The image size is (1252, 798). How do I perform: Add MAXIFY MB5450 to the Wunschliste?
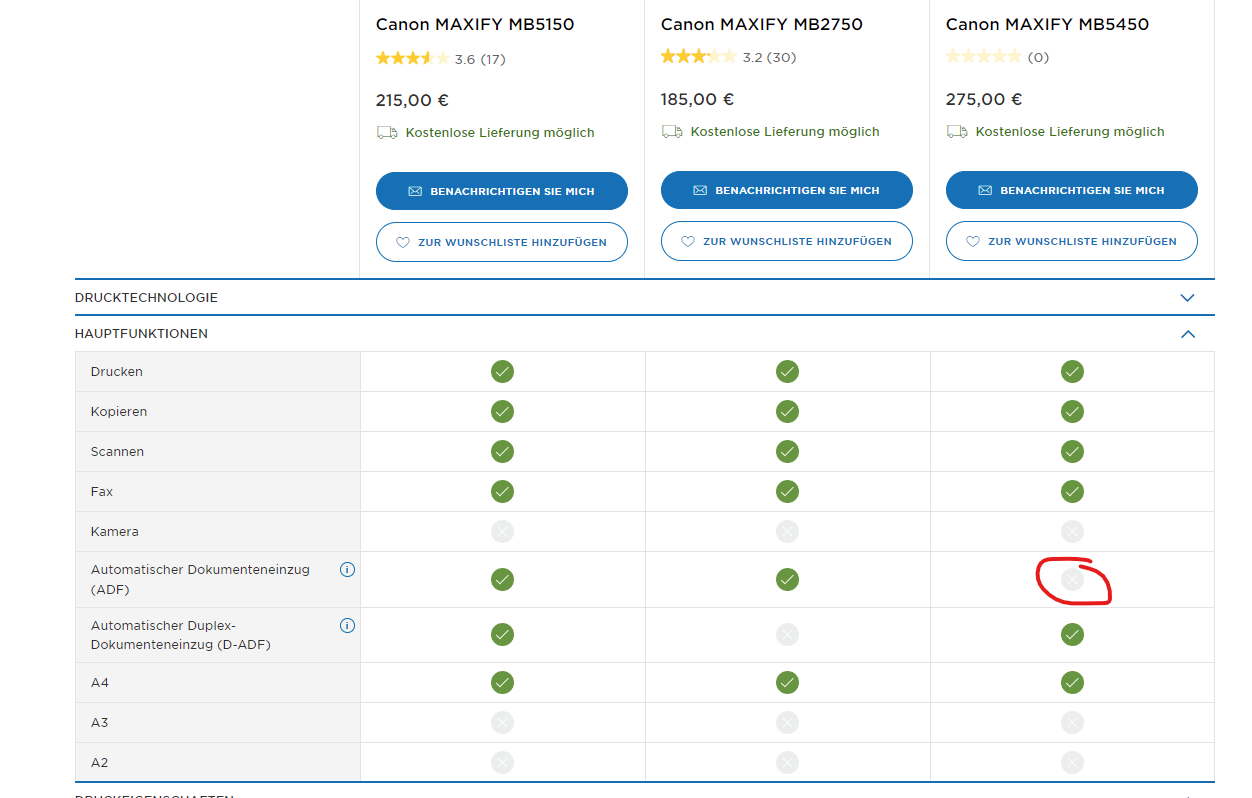pos(1072,241)
